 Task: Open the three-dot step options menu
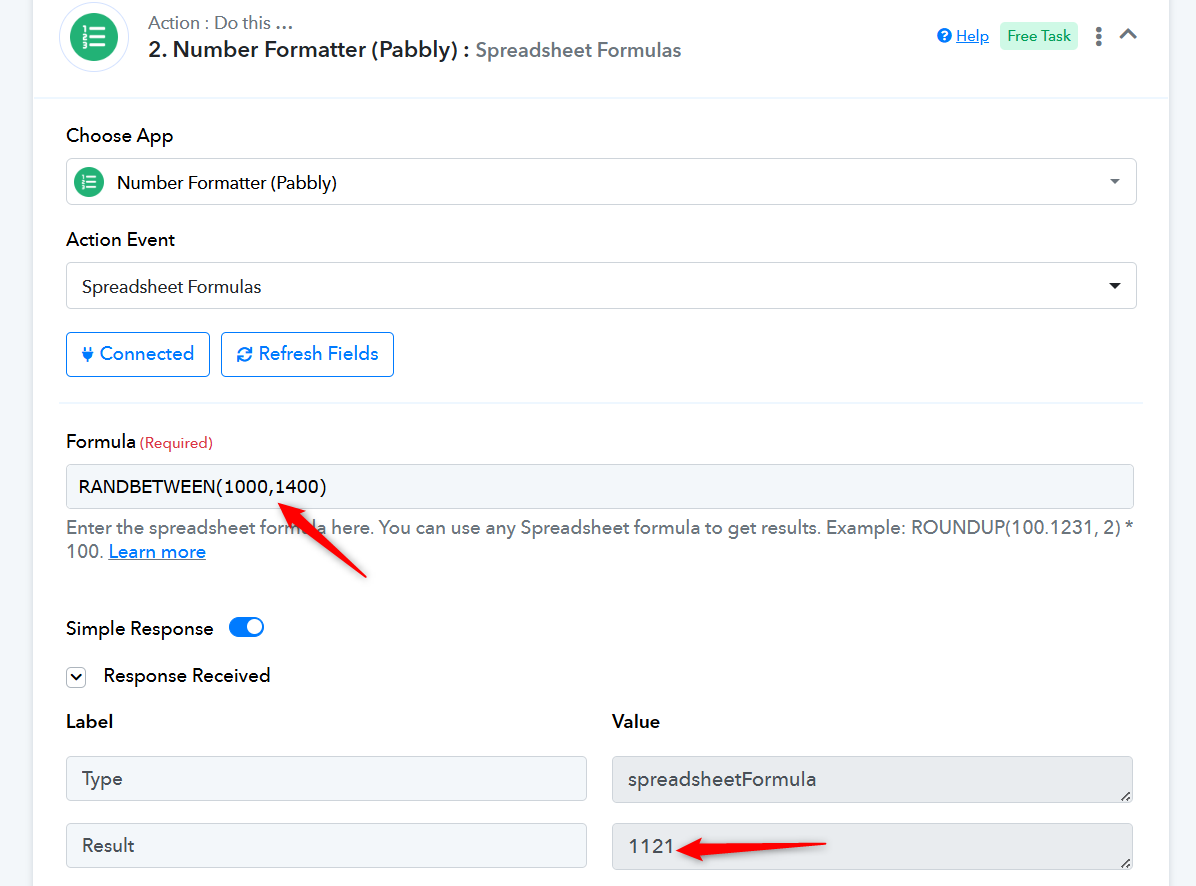(x=1098, y=36)
